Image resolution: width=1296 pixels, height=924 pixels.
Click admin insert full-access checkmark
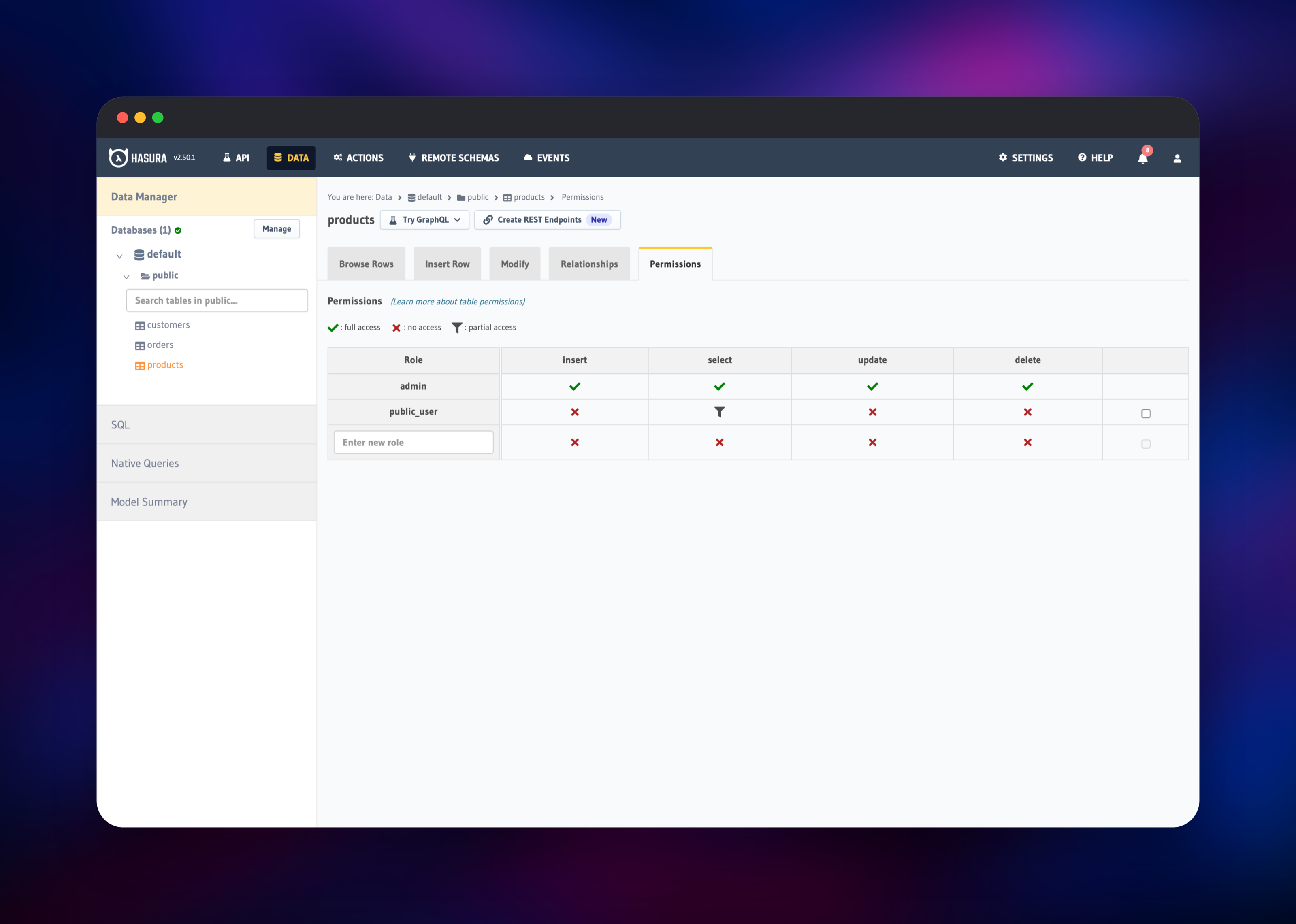tap(575, 386)
